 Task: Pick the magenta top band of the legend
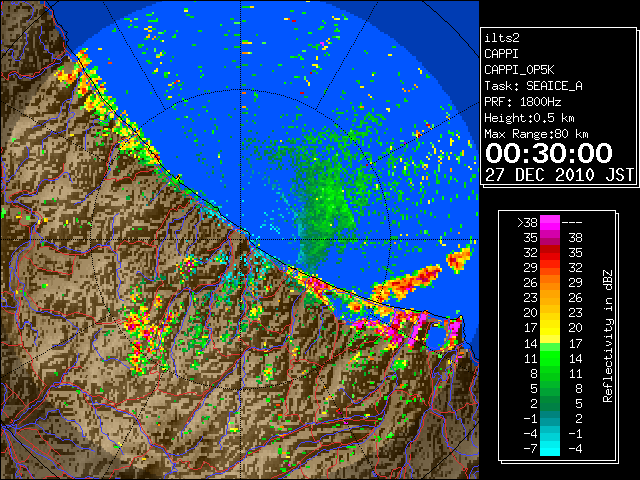point(550,222)
